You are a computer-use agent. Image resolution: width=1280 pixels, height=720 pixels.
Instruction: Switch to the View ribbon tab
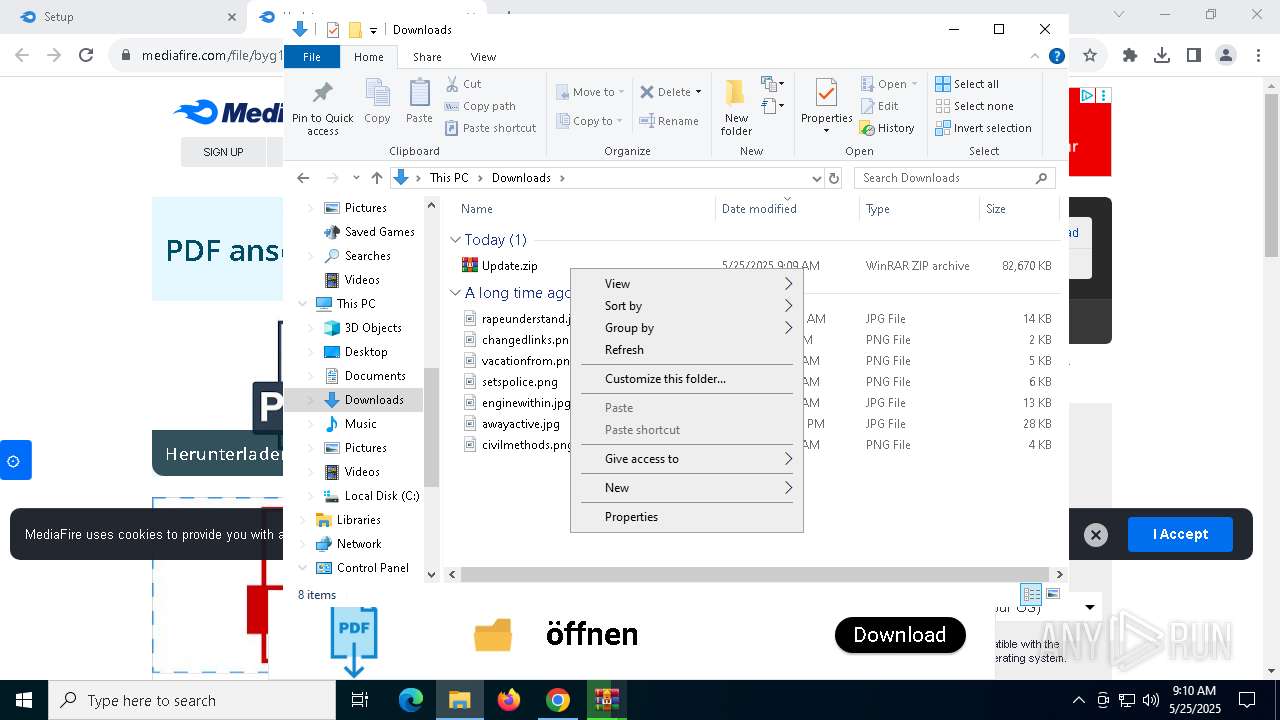coord(483,57)
